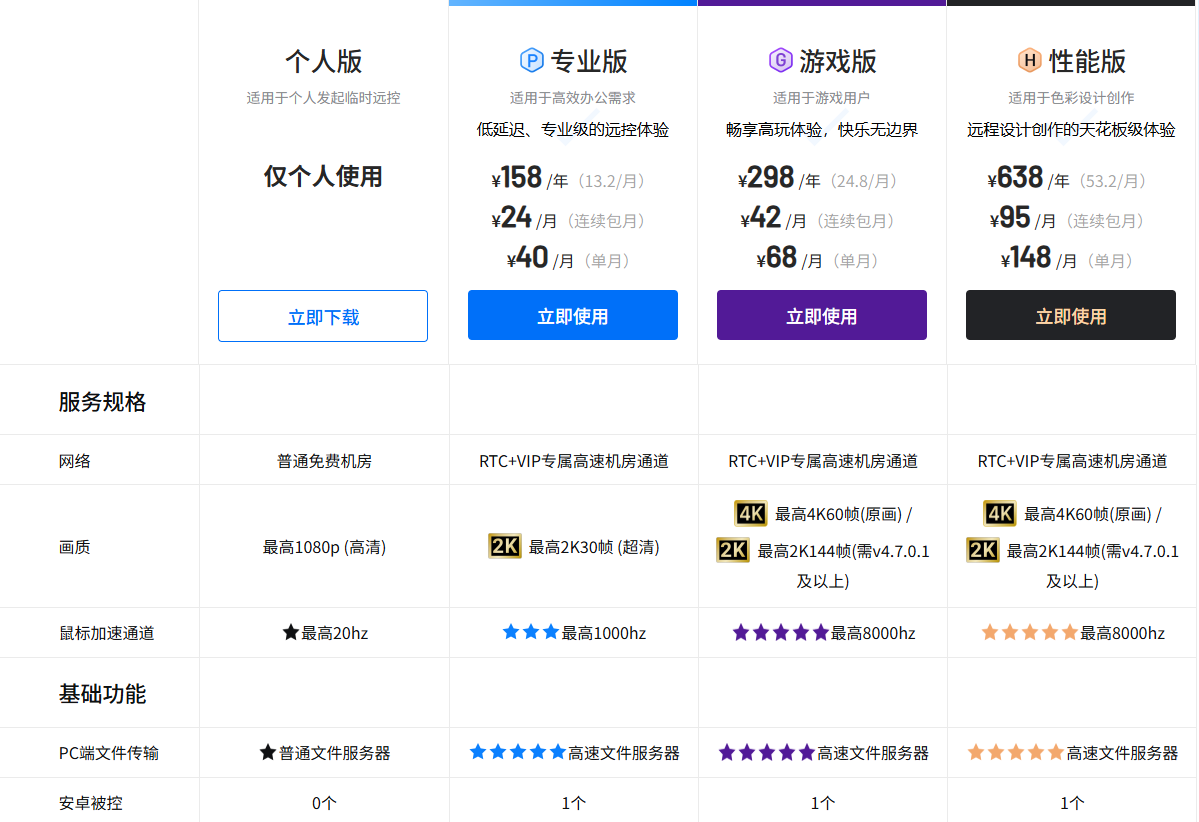The image size is (1199, 822).
Task: Click the 鼠标加速通道 row label
Action: [x=107, y=633]
